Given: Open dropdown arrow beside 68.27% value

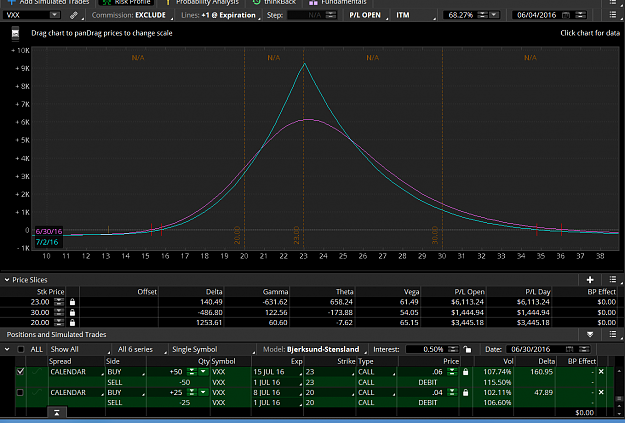Looking at the screenshot, I should point(494,15).
